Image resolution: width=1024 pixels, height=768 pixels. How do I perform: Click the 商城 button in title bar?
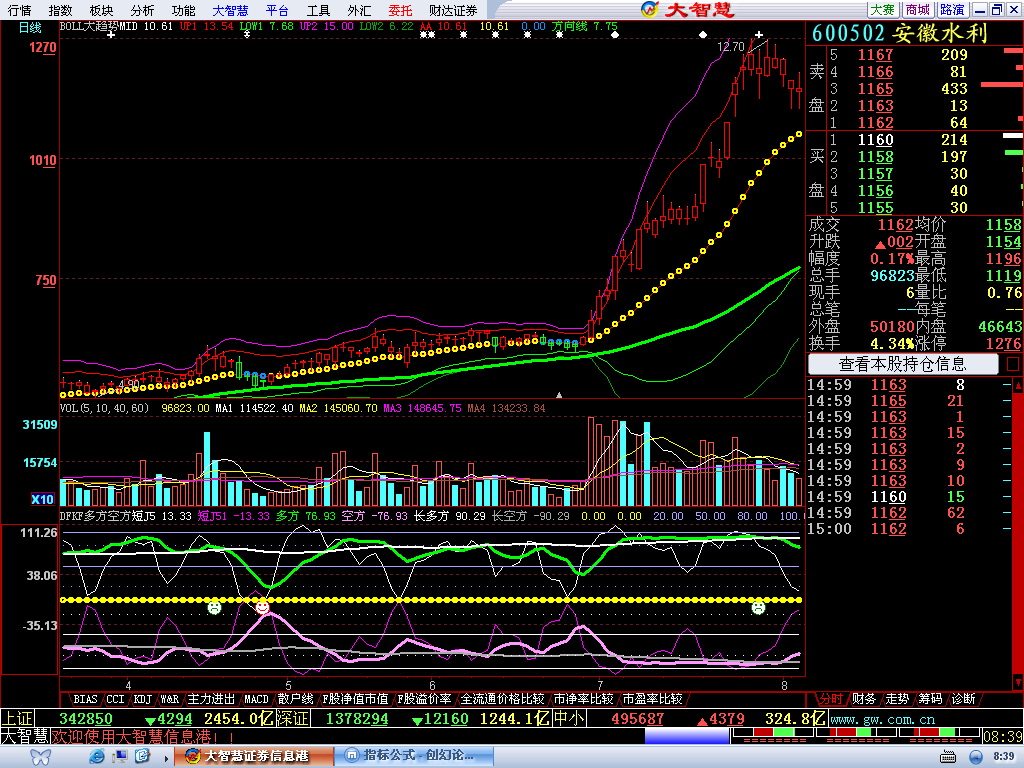tap(917, 9)
